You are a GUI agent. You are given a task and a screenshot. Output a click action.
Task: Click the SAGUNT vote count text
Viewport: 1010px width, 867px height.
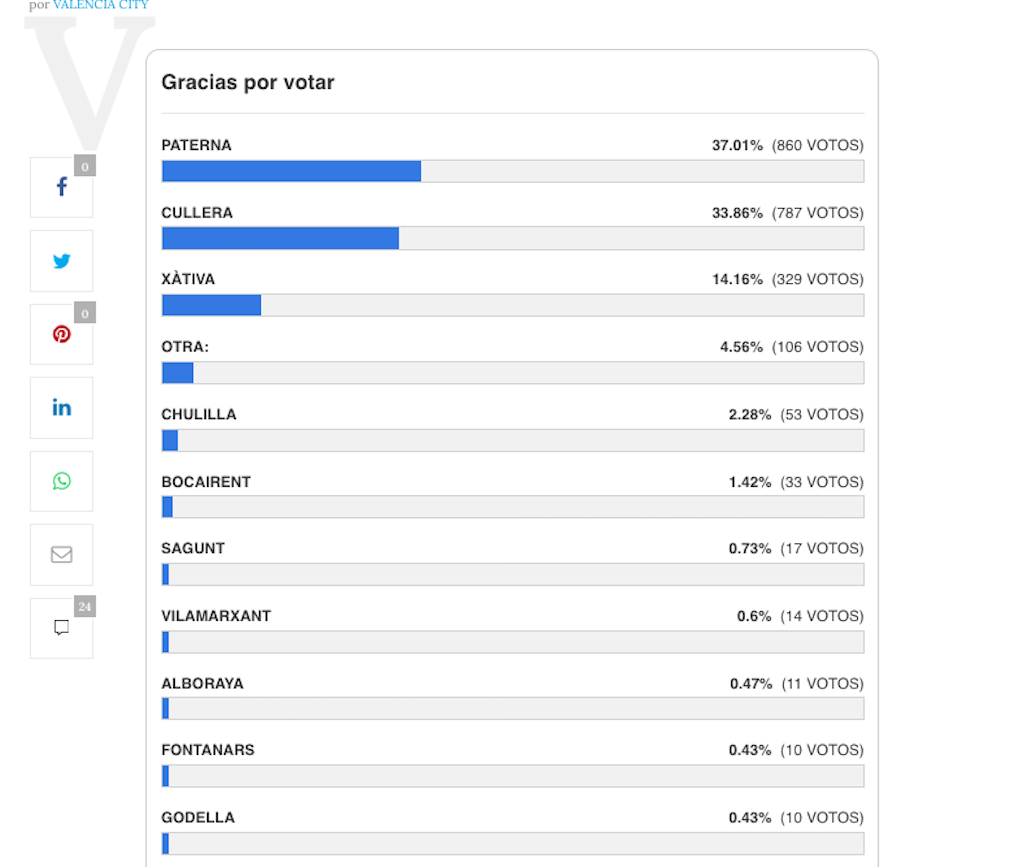(817, 548)
